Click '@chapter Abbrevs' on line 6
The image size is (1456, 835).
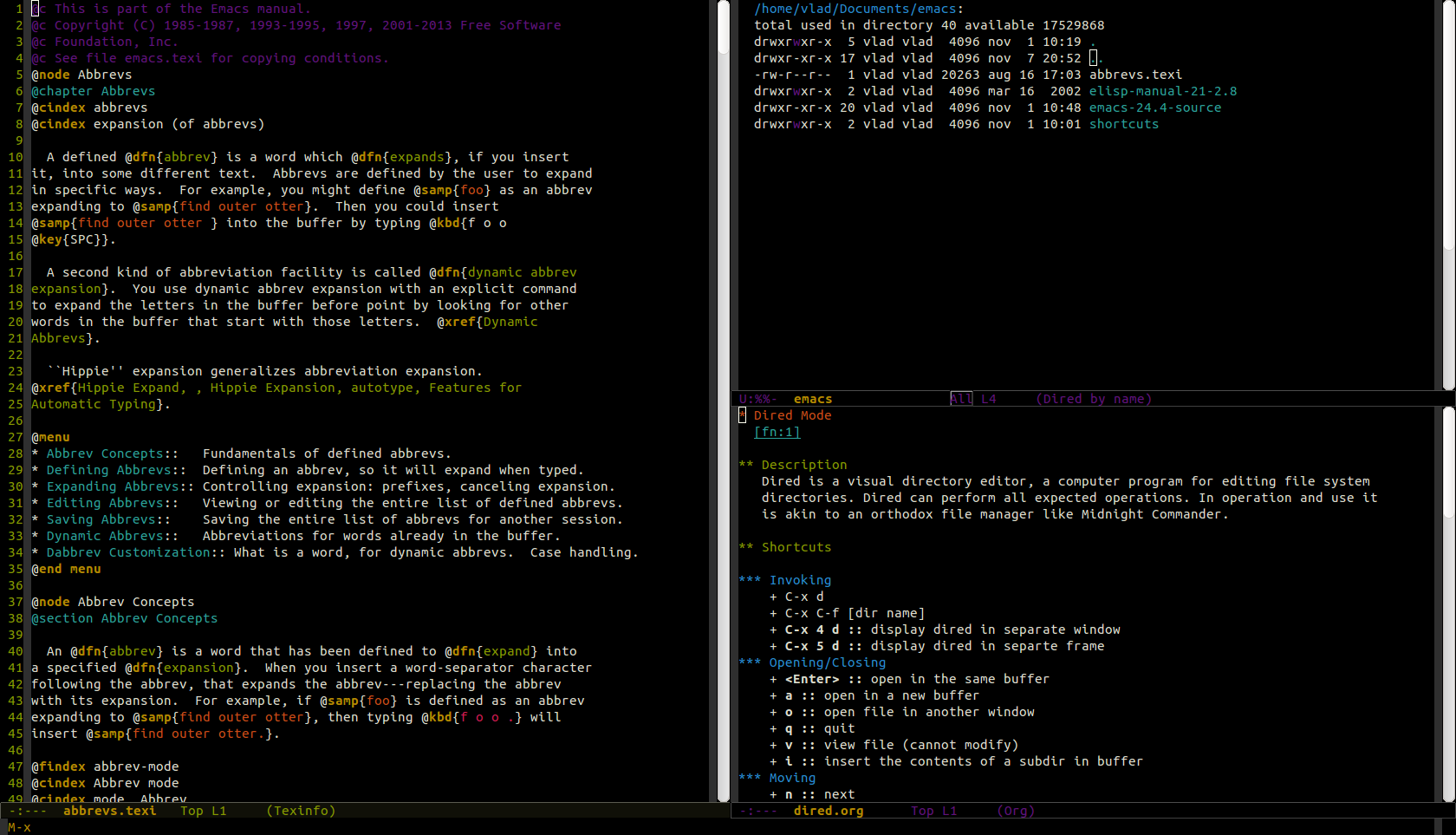click(x=93, y=91)
